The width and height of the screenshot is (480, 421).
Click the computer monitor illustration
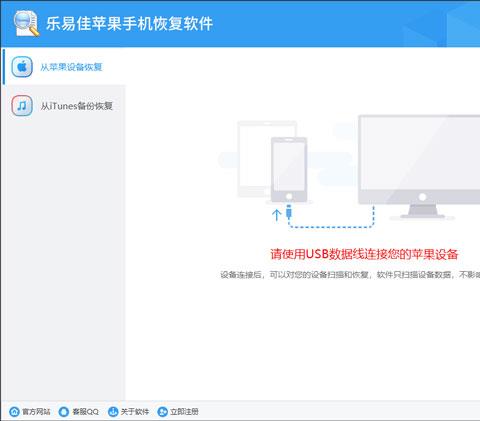[x=419, y=167]
